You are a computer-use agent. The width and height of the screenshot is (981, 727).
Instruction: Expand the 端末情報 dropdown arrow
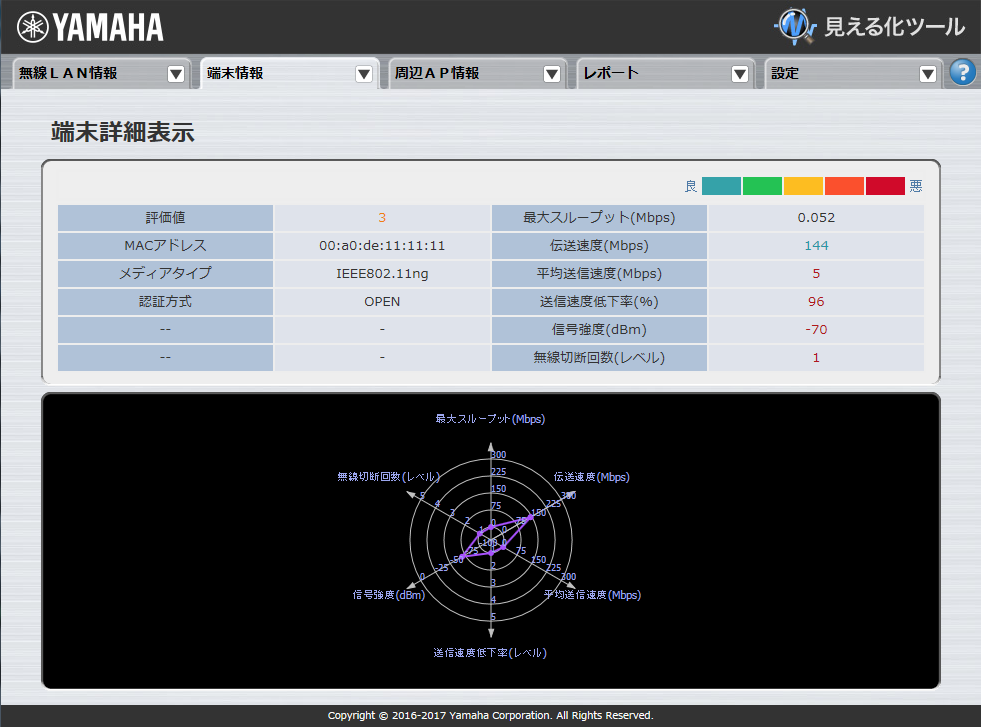tap(364, 72)
